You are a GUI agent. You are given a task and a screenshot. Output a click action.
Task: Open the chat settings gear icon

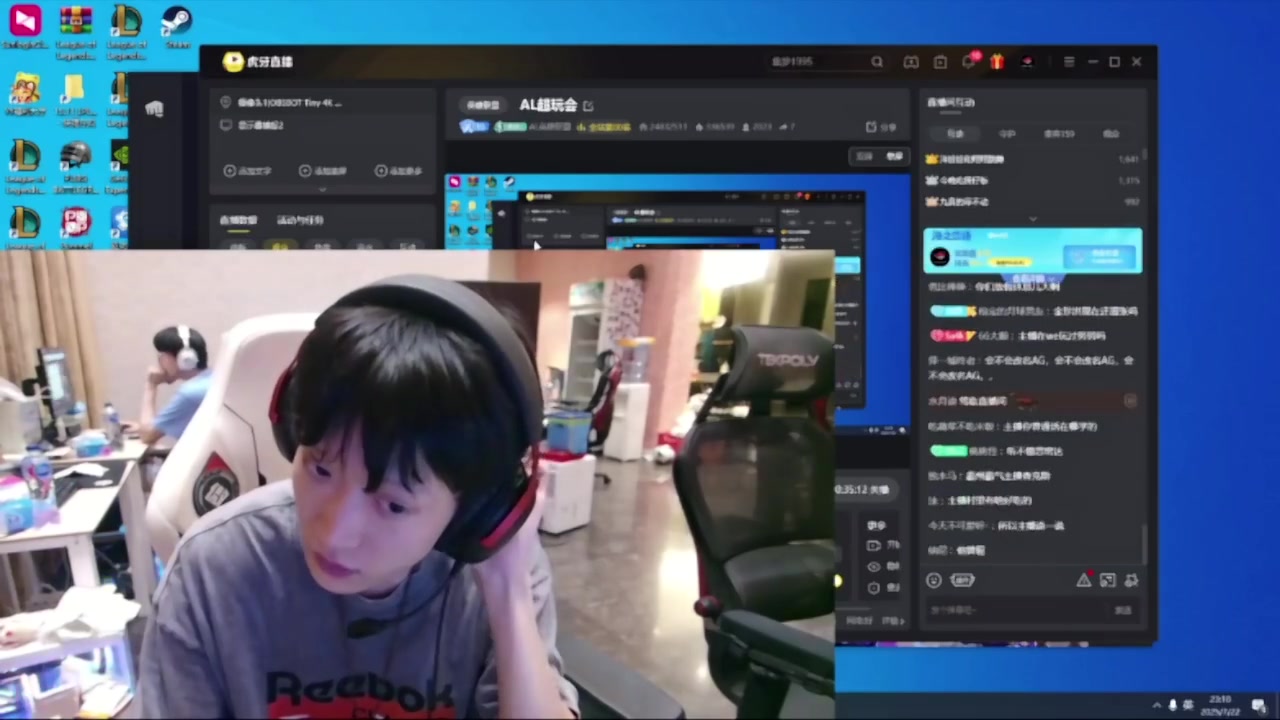click(1131, 580)
